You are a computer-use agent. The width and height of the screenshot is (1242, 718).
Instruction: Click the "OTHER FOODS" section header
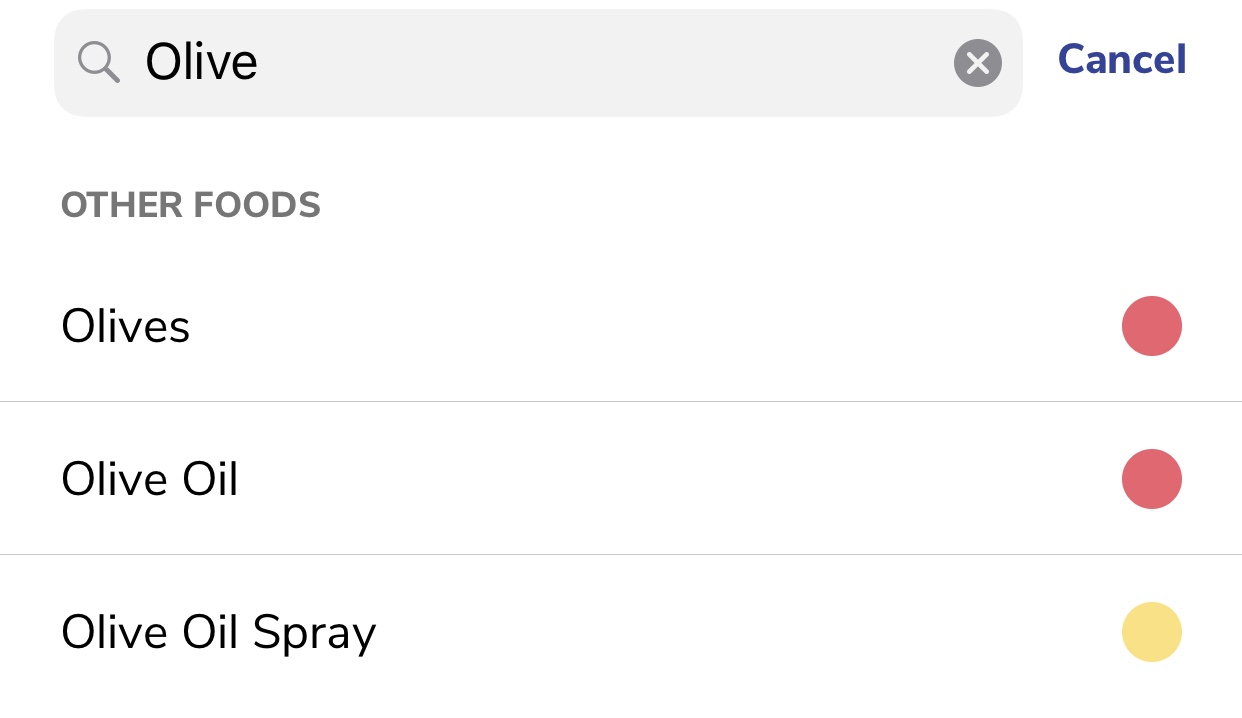click(x=190, y=205)
